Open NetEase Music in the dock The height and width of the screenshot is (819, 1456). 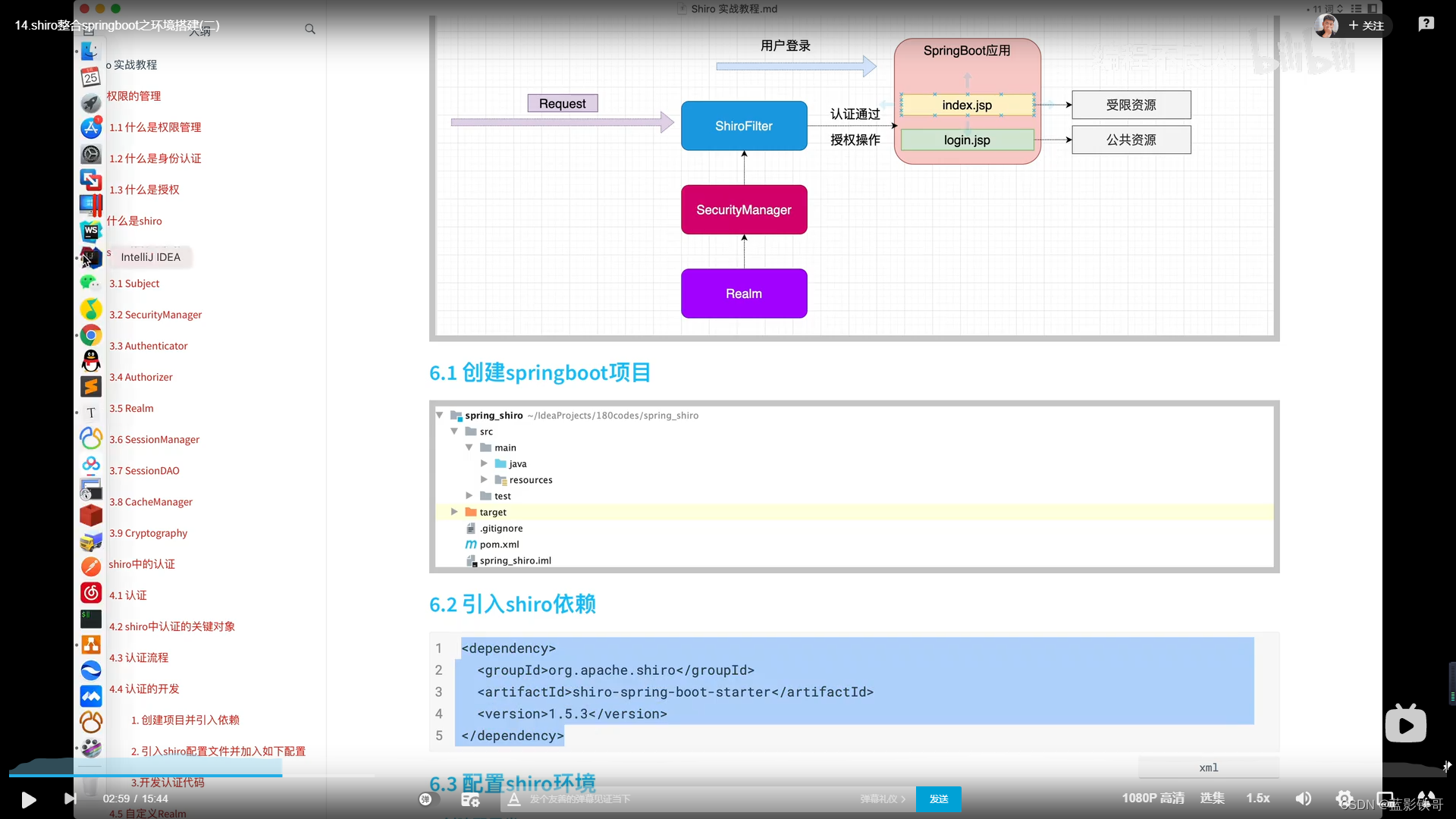pyautogui.click(x=91, y=593)
